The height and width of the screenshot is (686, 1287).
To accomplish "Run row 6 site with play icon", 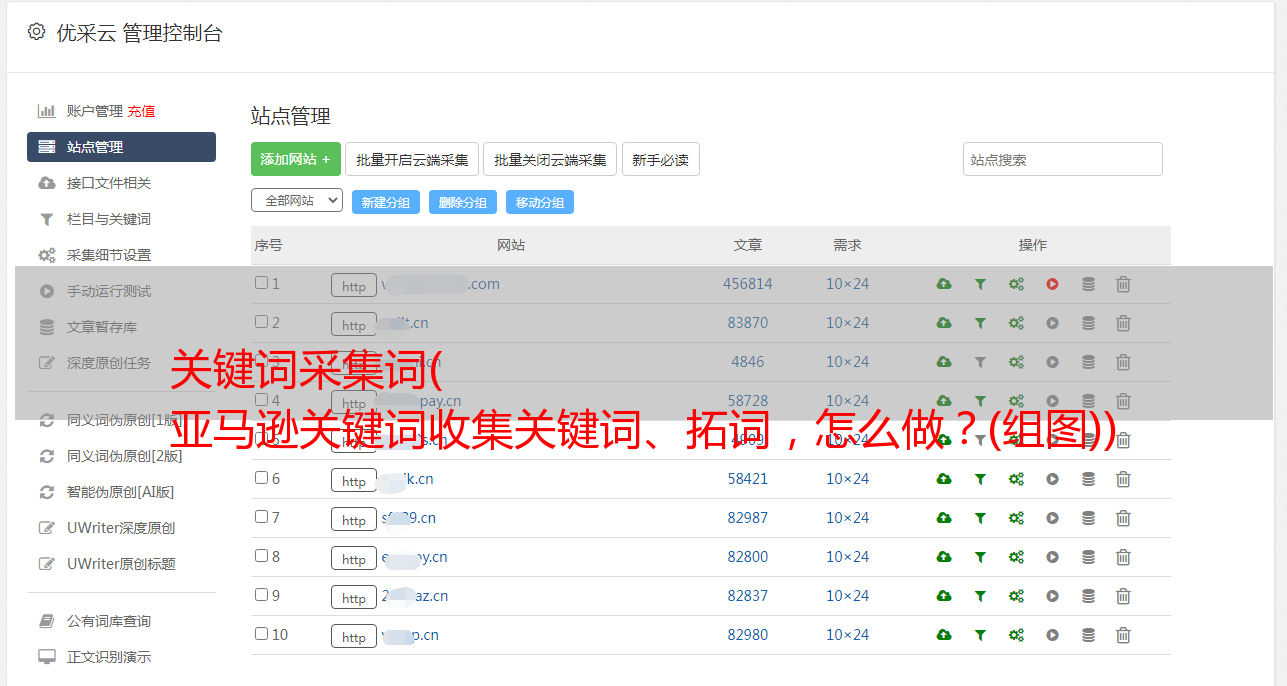I will click(x=1052, y=479).
